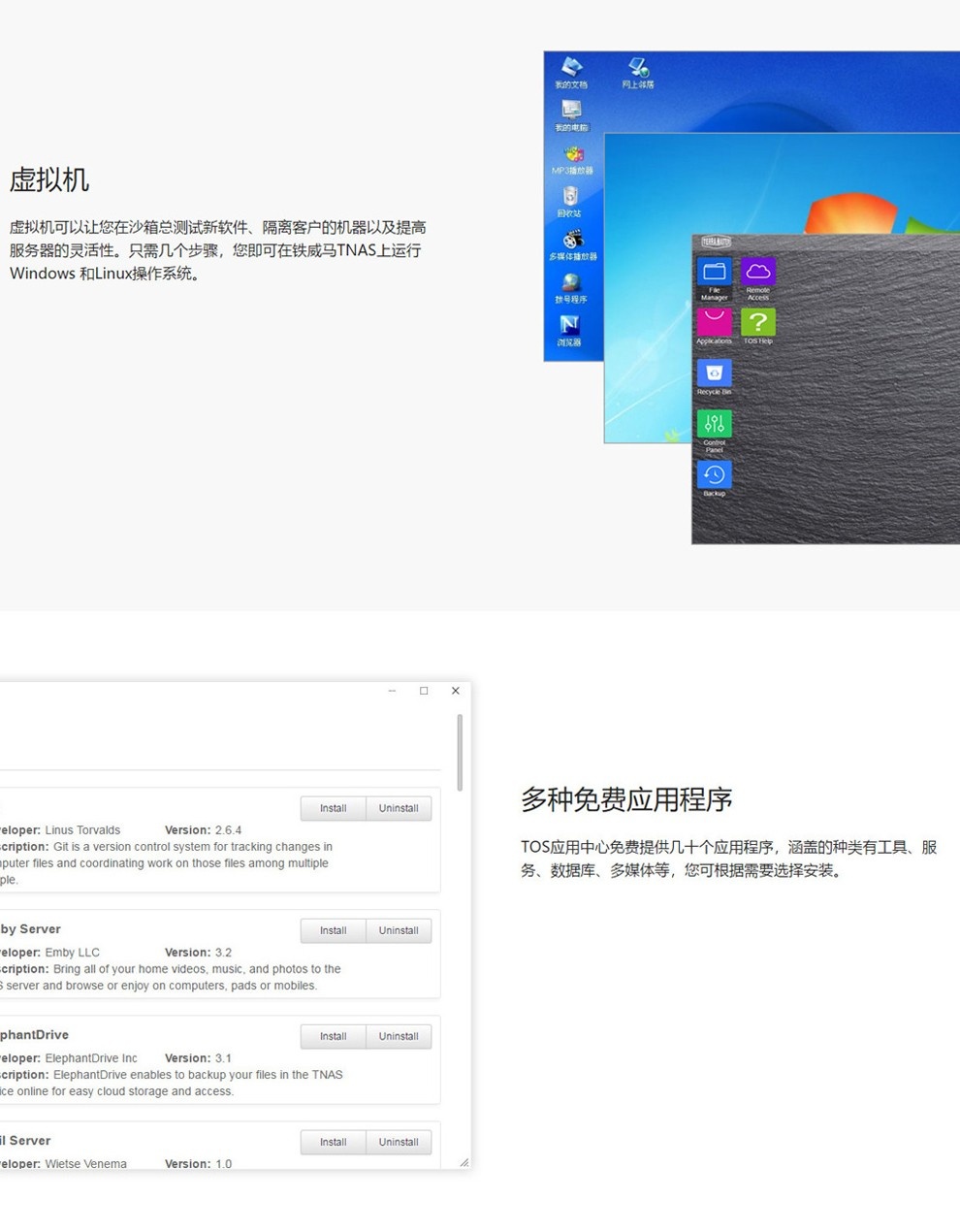The width and height of the screenshot is (960, 1232).
Task: Uninstall the Git app by Linus Torvalds
Action: point(399,808)
